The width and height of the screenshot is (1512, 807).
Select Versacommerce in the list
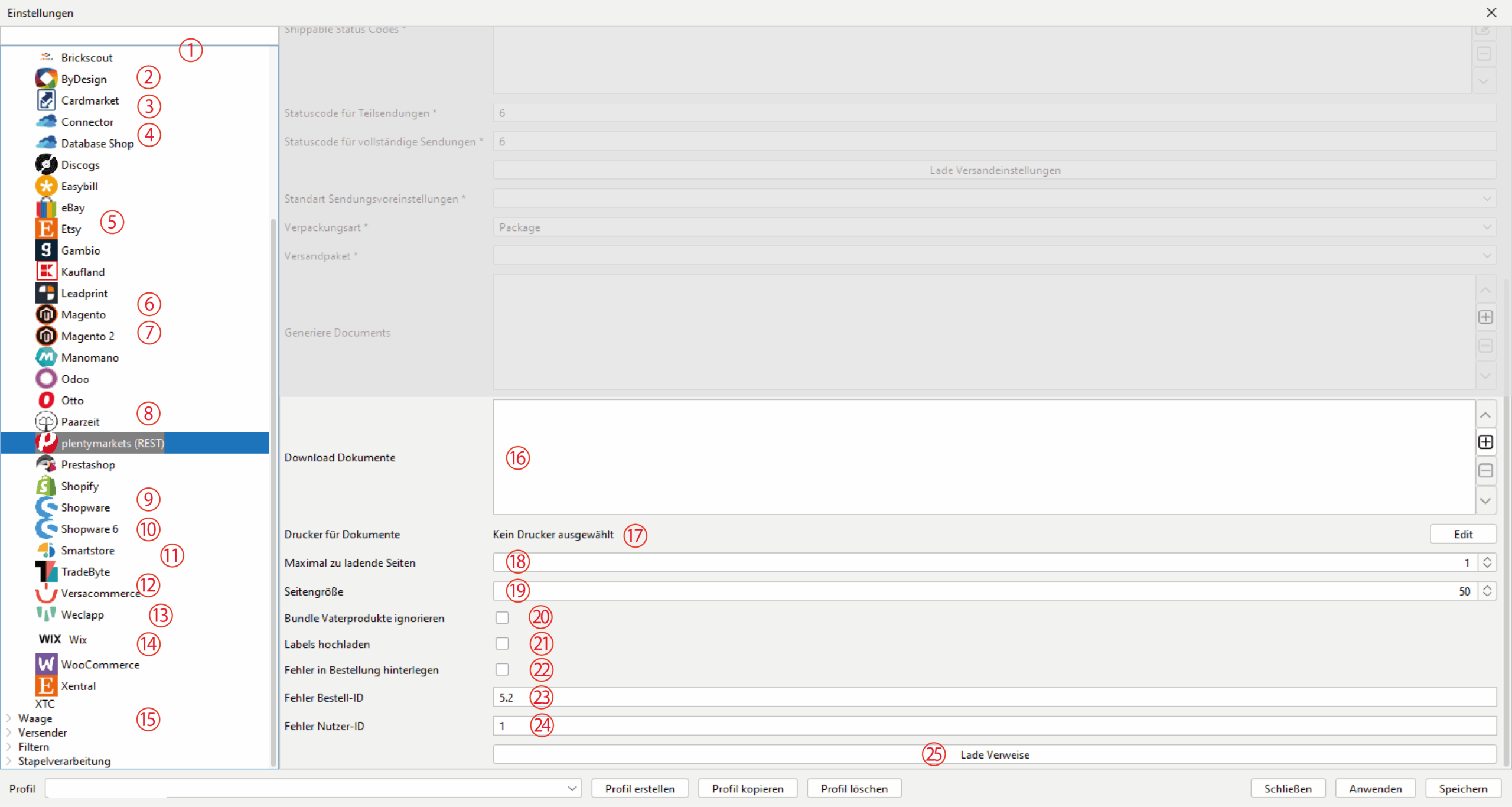tap(100, 593)
